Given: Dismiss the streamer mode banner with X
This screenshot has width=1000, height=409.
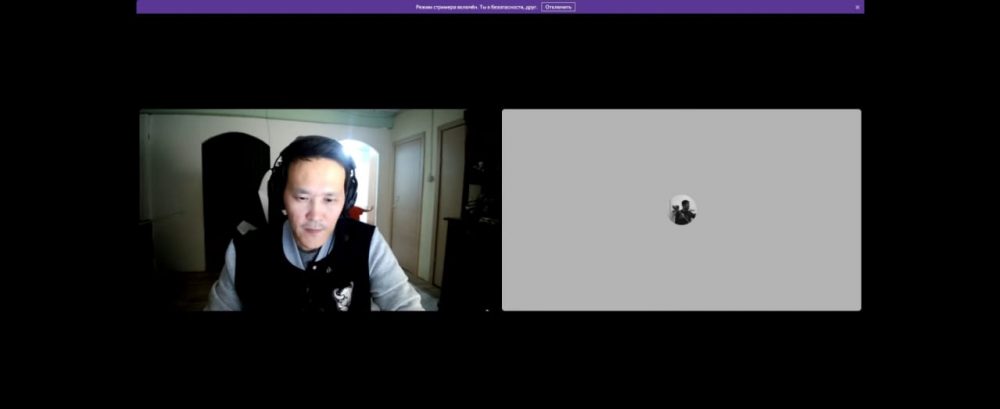Looking at the screenshot, I should tap(857, 7).
